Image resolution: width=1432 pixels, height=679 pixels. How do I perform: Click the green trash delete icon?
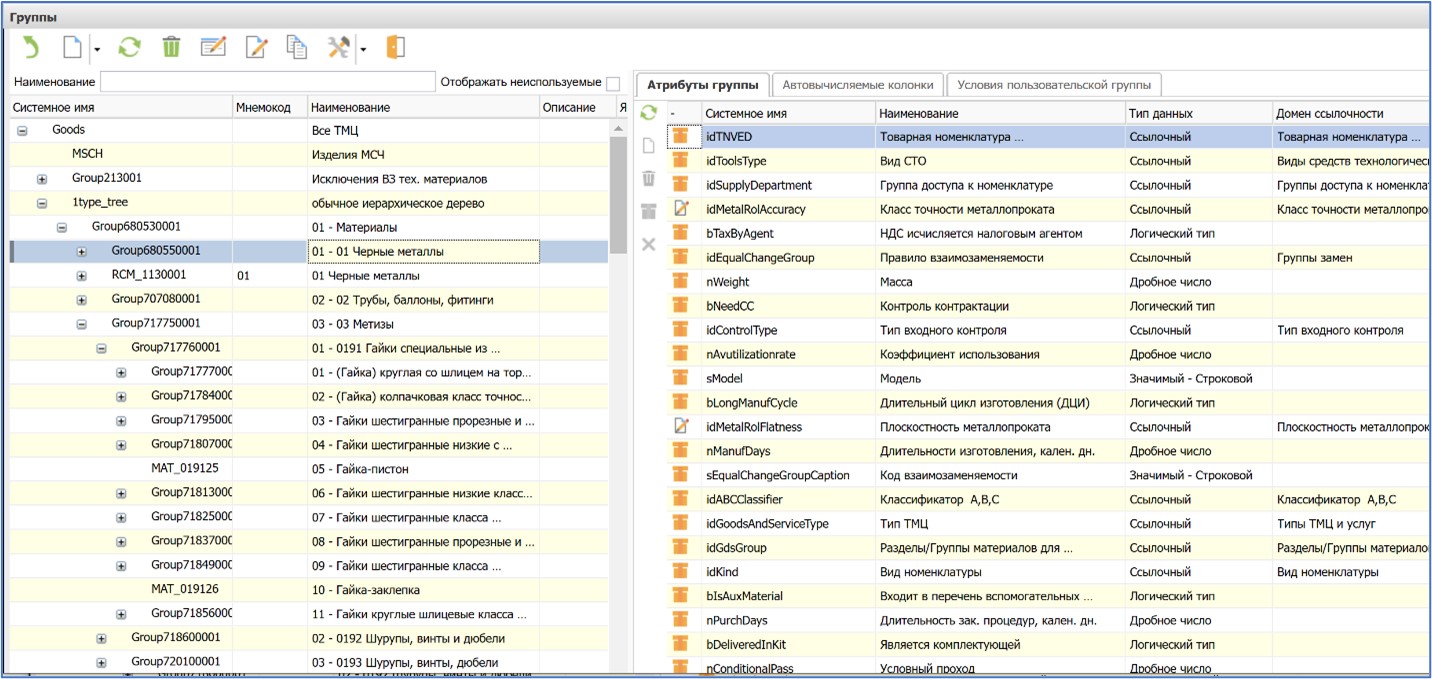172,47
